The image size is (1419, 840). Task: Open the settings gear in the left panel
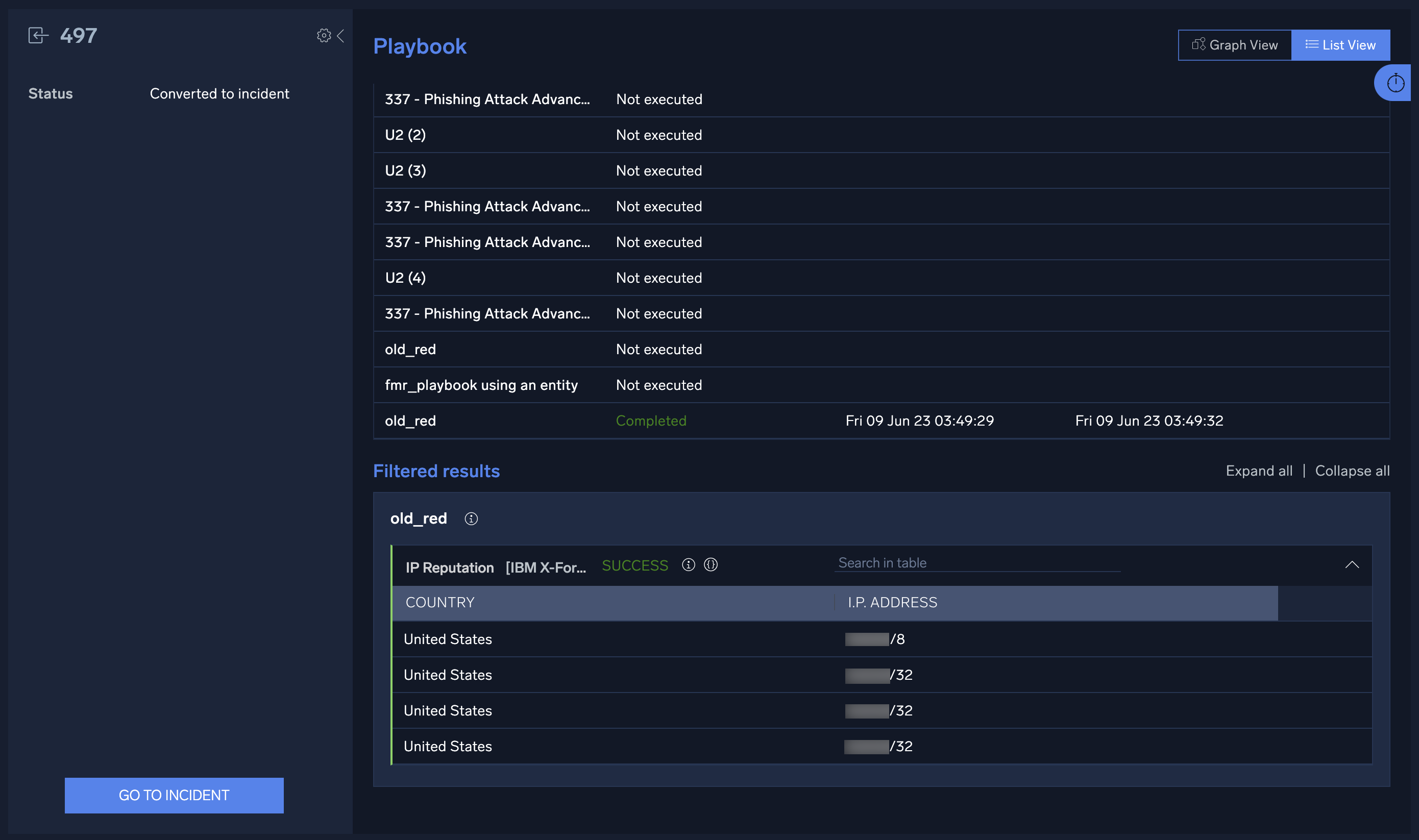[x=324, y=36]
